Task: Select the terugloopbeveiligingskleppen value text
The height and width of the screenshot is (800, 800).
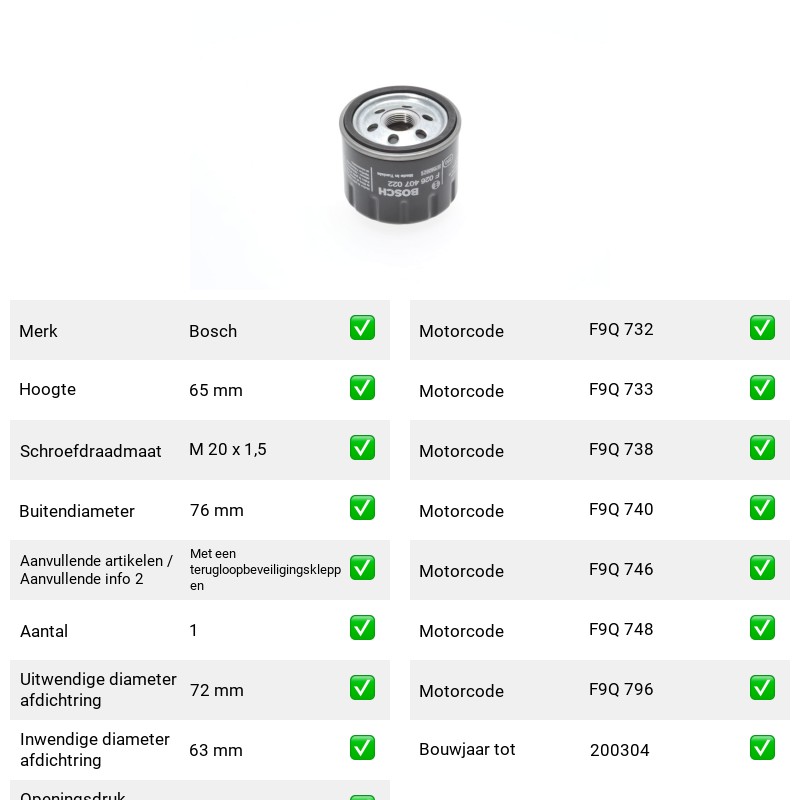Action: (x=265, y=569)
